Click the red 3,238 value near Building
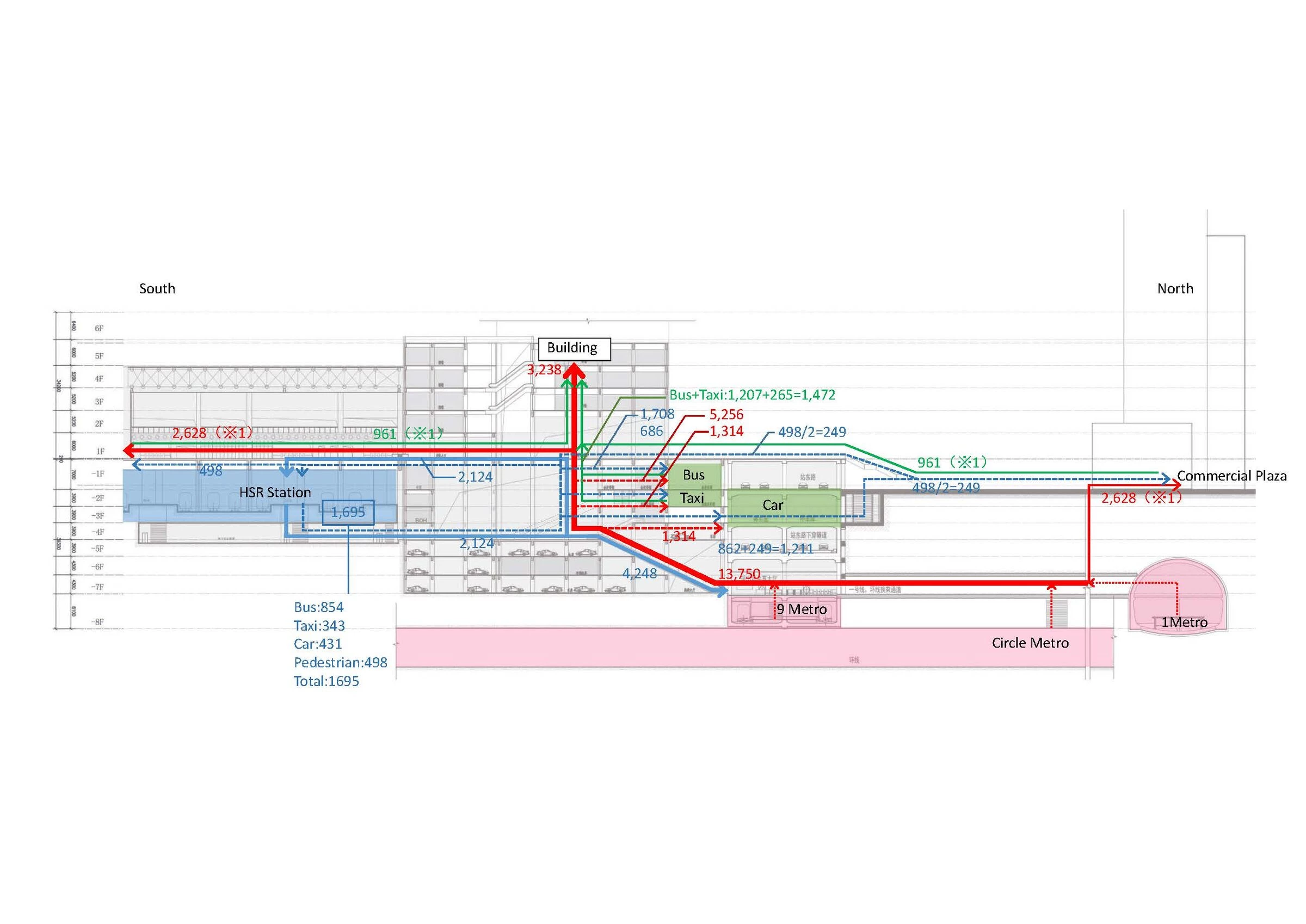The width and height of the screenshot is (1306, 924). pos(544,370)
